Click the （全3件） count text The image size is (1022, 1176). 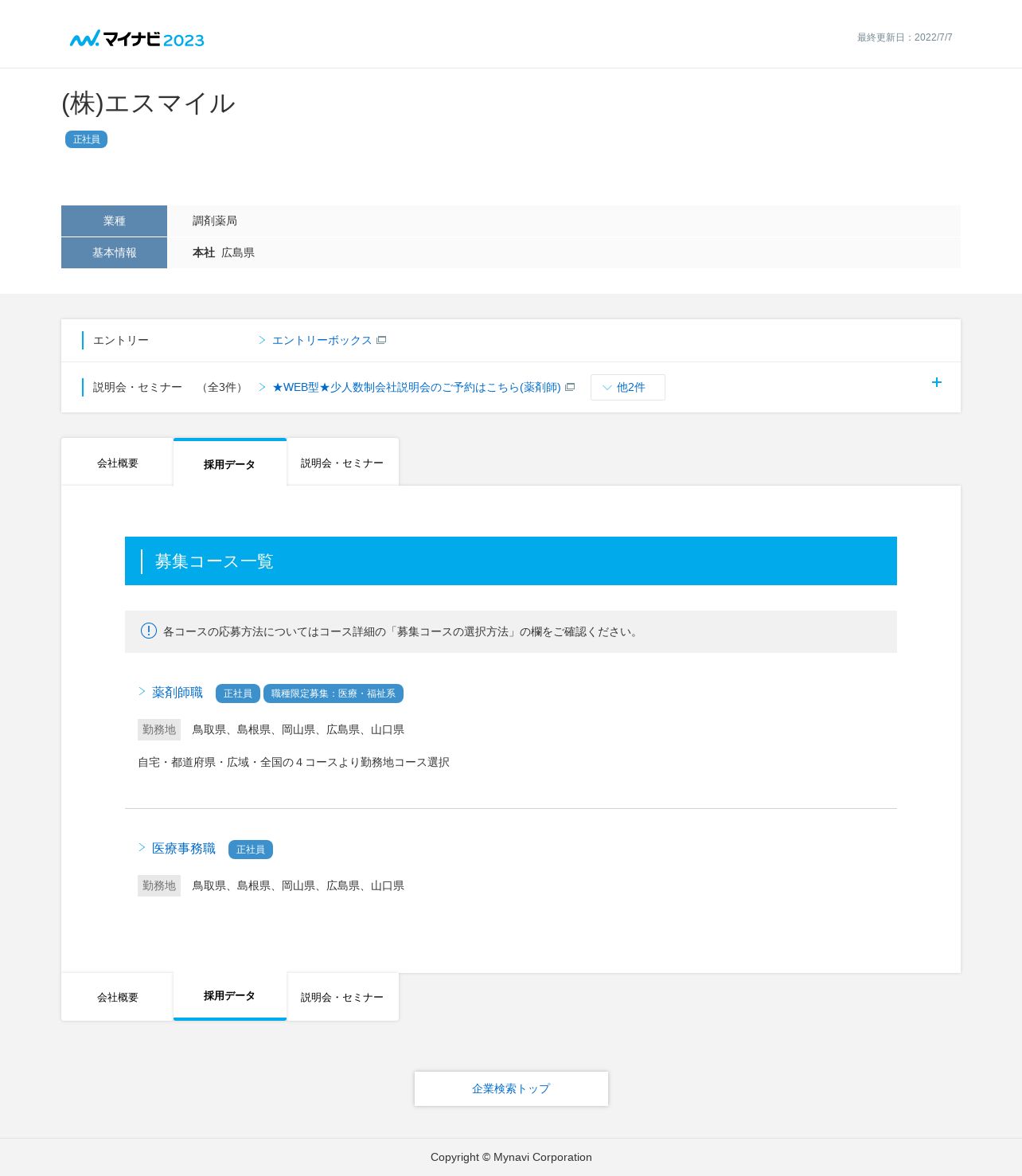coord(223,387)
